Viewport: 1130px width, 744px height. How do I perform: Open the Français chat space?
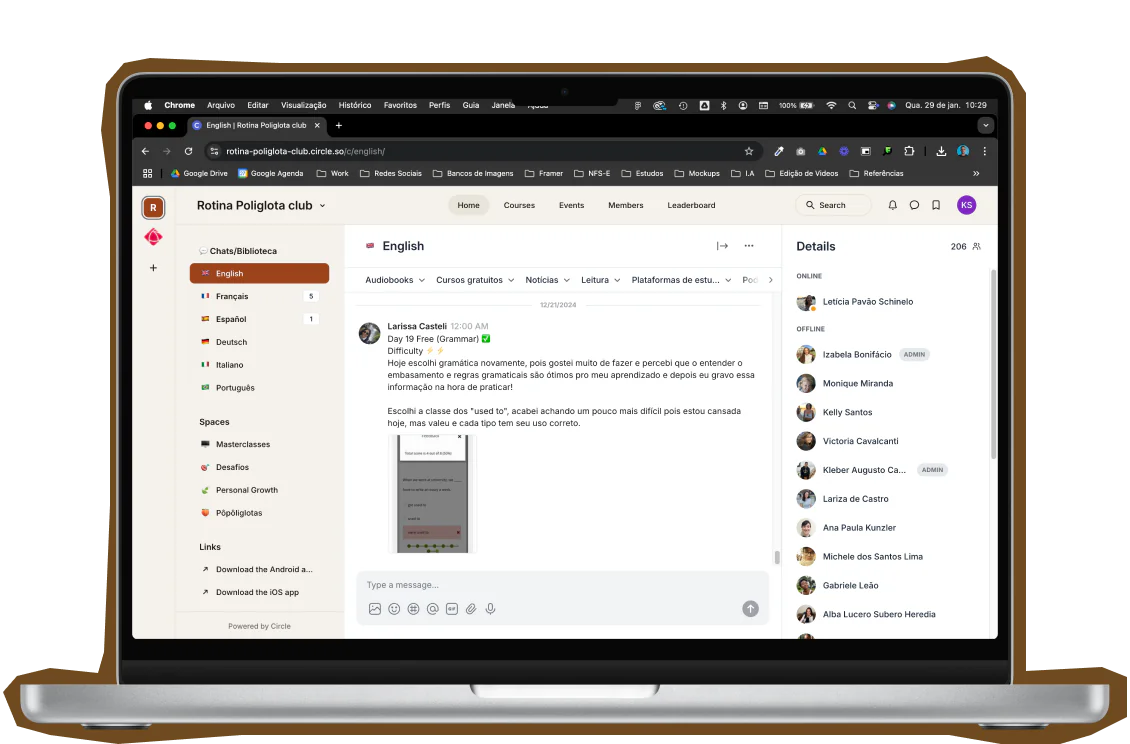[x=259, y=296]
